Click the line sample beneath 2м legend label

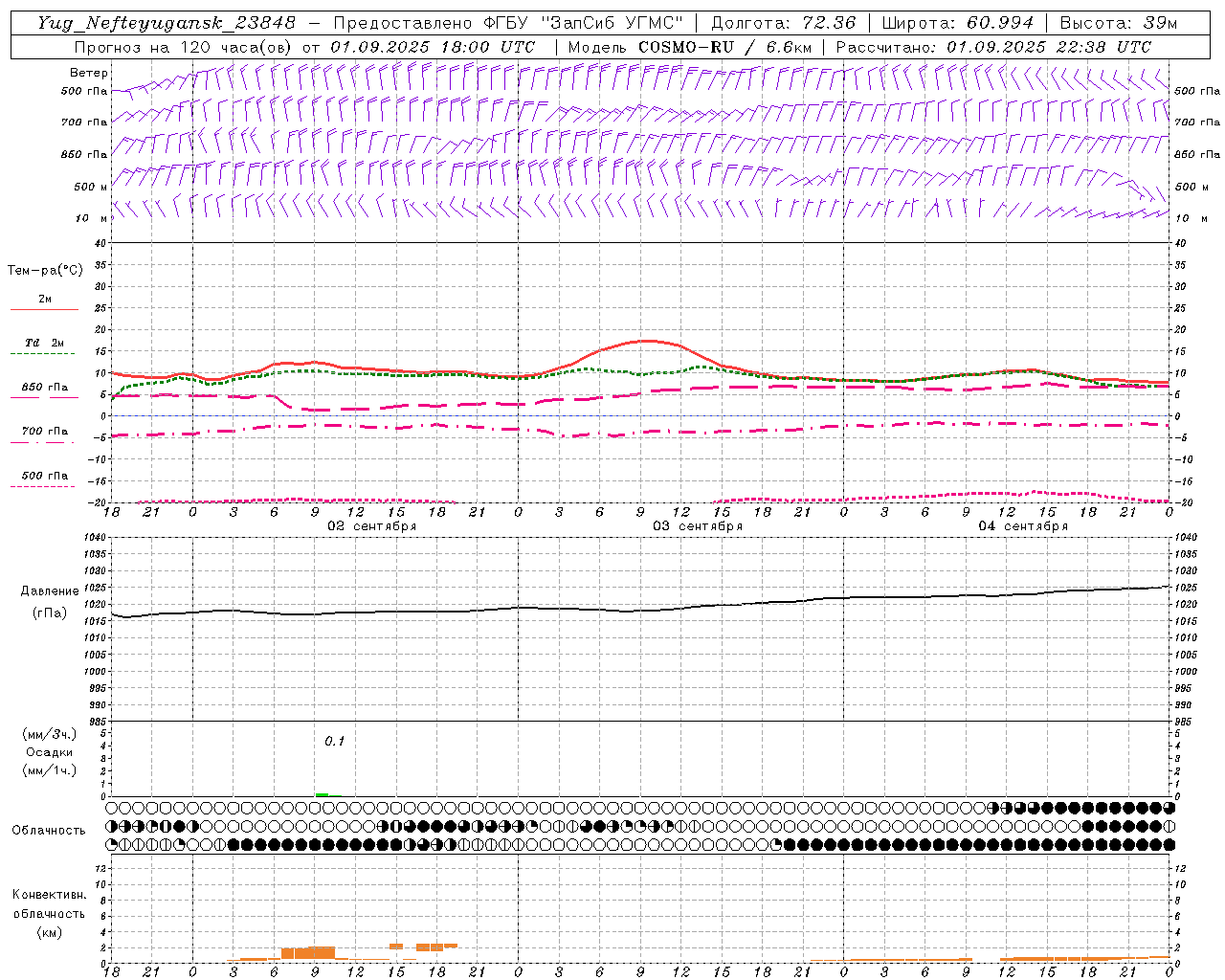(43, 309)
